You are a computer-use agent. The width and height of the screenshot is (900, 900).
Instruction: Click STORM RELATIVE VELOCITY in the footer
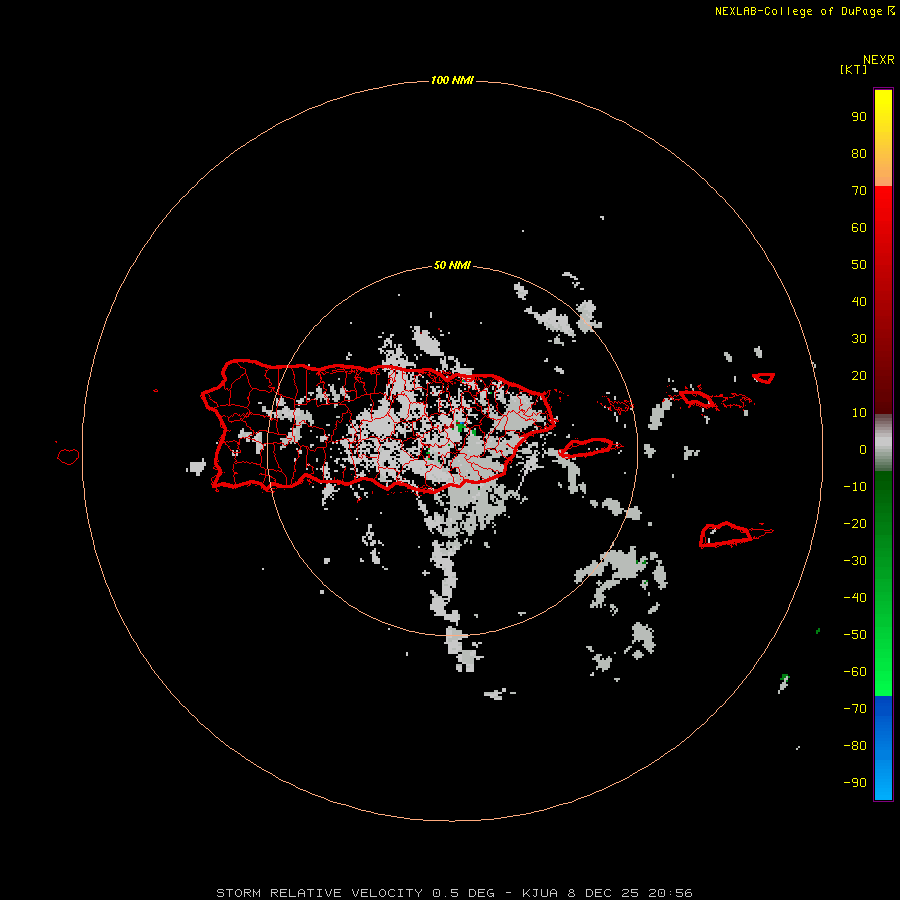[x=319, y=893]
